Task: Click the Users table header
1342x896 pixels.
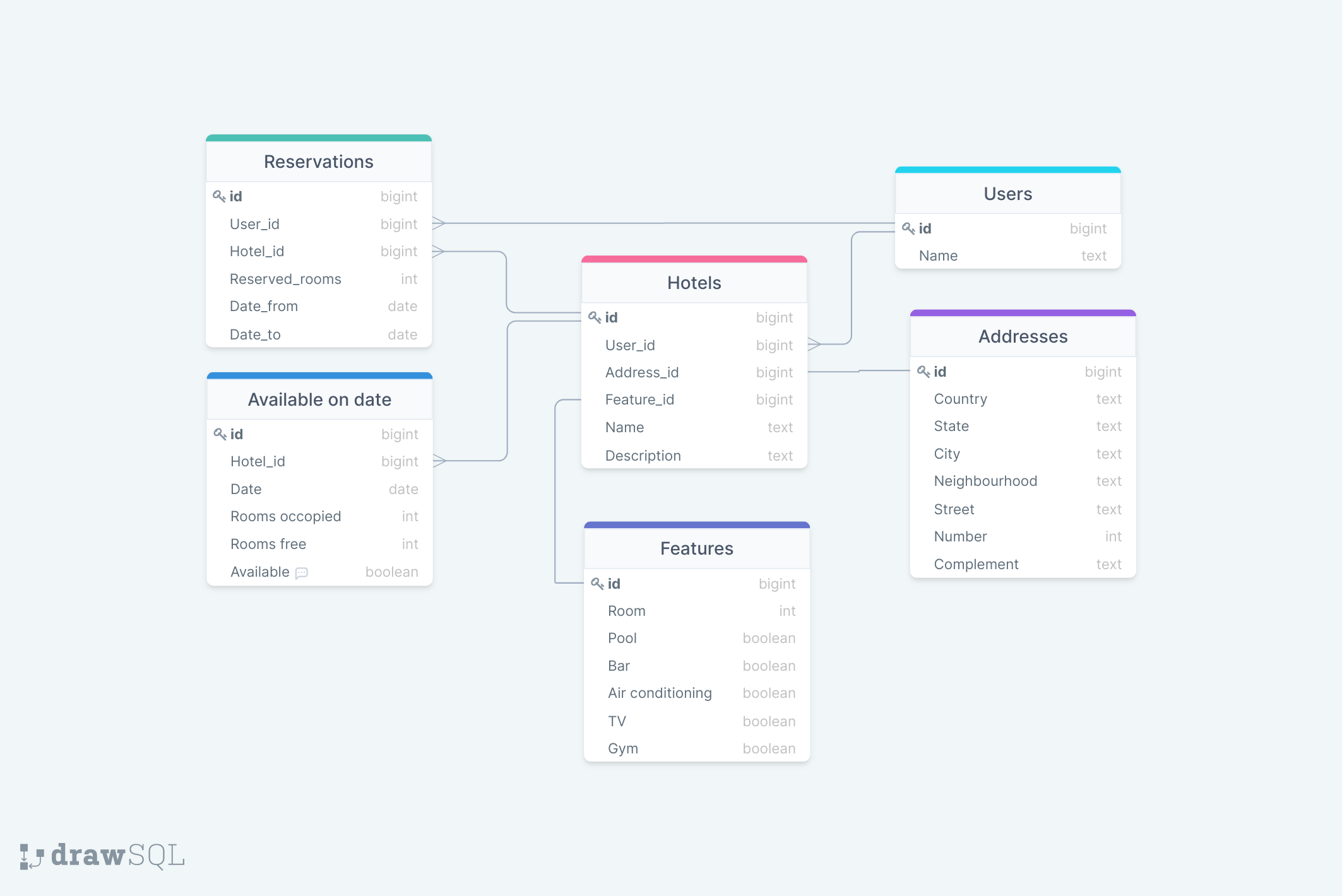Action: (x=1007, y=194)
